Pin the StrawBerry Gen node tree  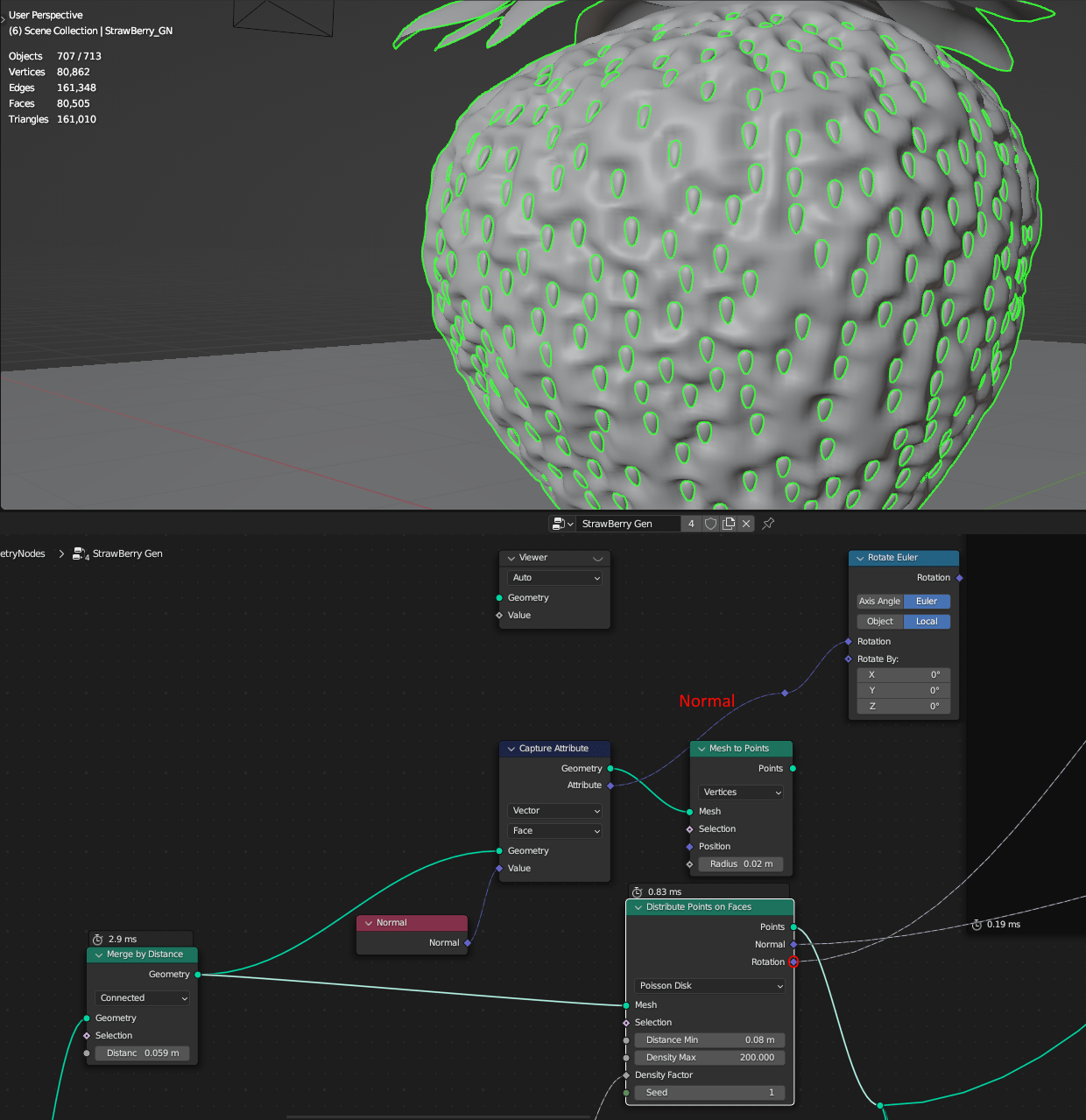coord(768,523)
